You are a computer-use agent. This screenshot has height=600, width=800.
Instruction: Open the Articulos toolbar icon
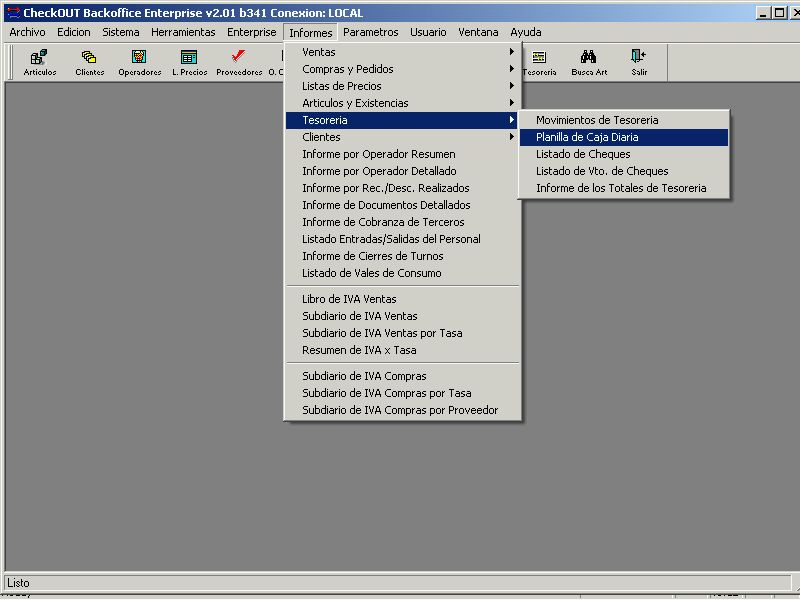(40, 62)
